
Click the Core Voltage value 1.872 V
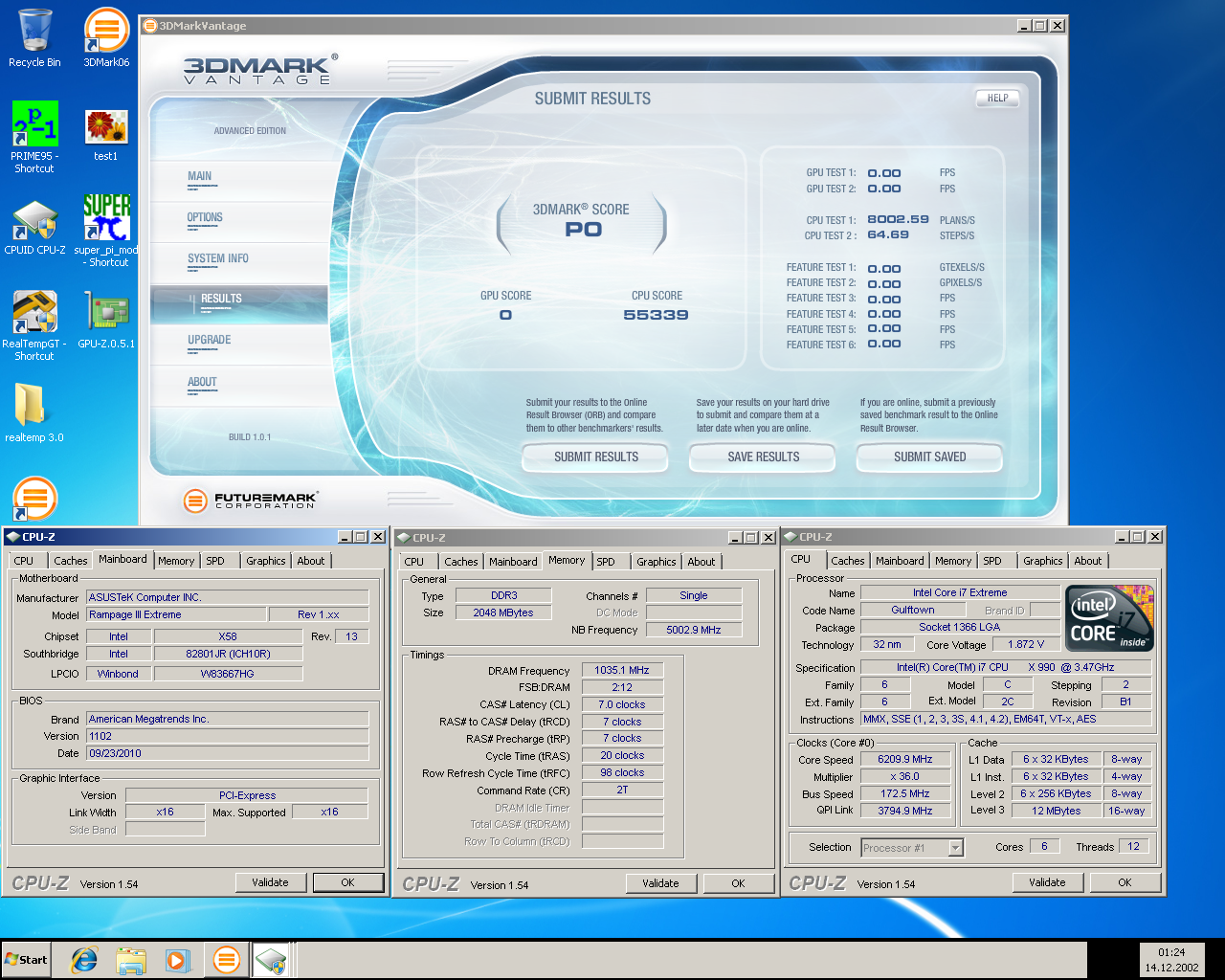(1026, 644)
